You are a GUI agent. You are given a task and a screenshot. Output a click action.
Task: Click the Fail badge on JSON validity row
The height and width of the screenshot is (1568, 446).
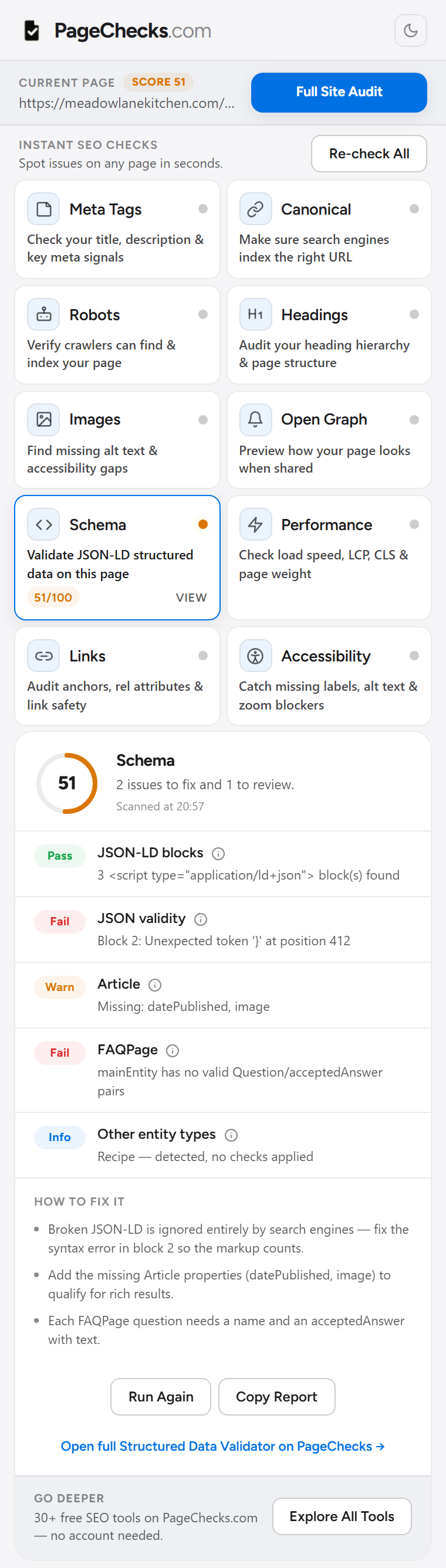pyautogui.click(x=60, y=922)
